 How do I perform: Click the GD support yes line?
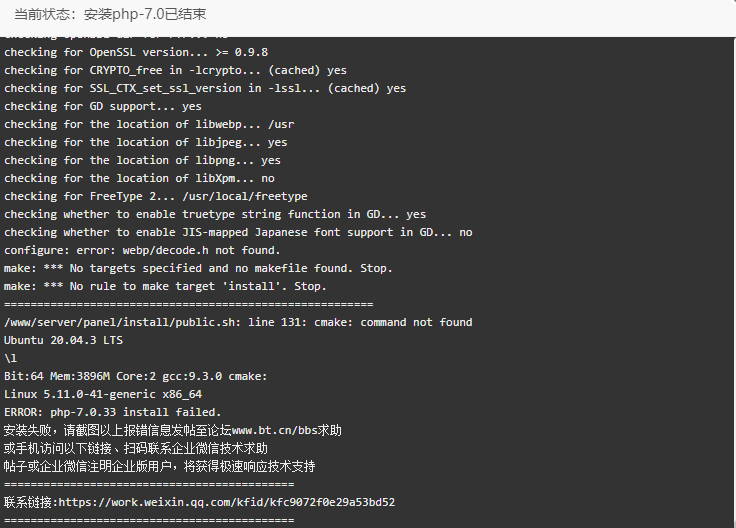[103, 106]
